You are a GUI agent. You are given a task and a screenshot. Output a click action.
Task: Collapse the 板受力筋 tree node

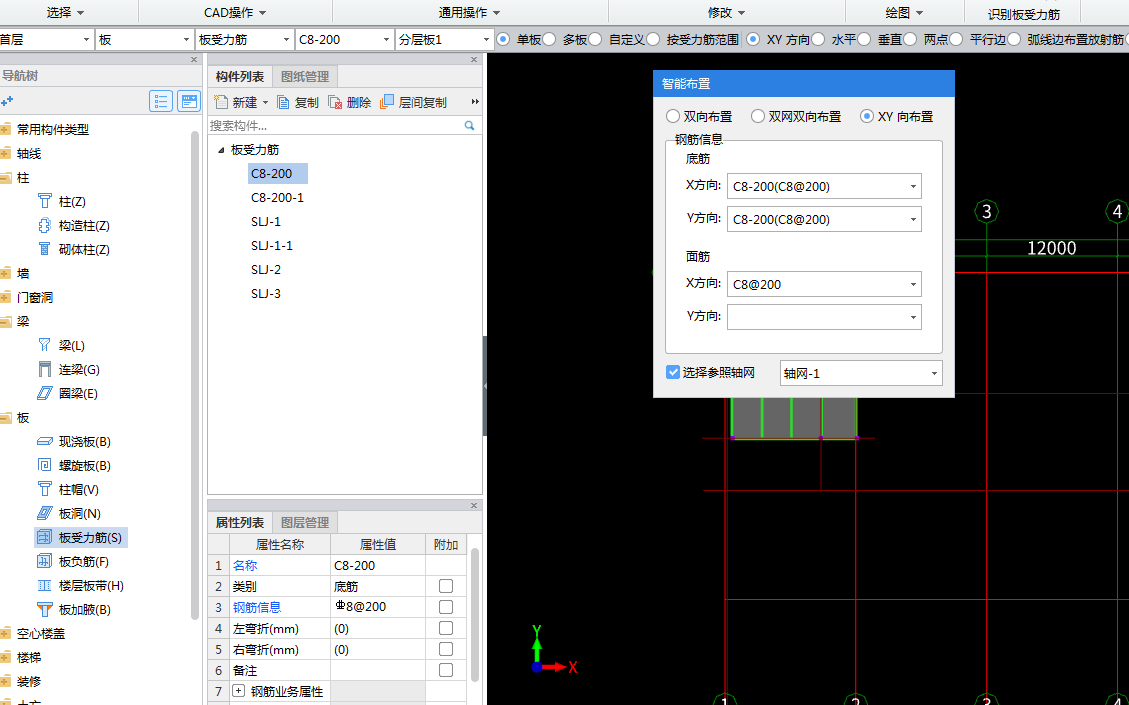point(221,150)
